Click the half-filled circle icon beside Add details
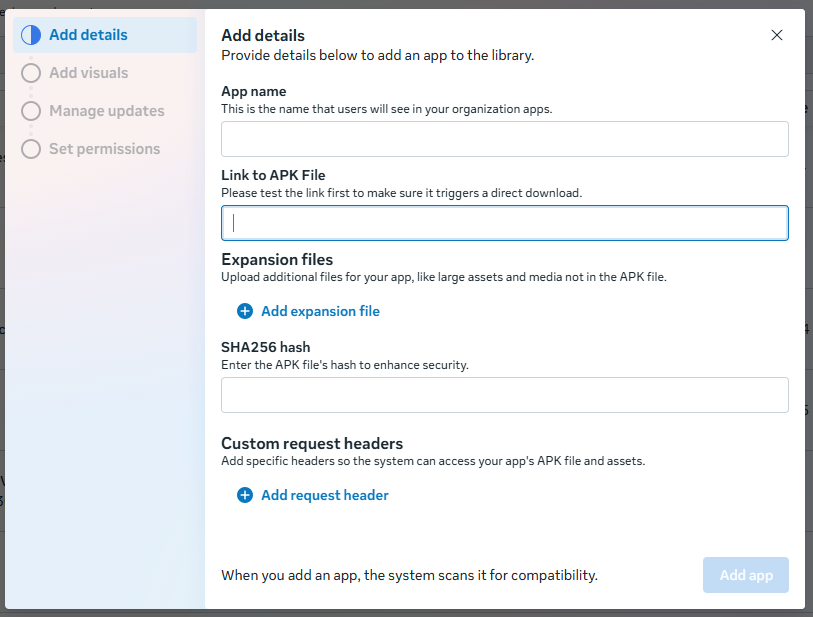The image size is (813, 617). (31, 35)
